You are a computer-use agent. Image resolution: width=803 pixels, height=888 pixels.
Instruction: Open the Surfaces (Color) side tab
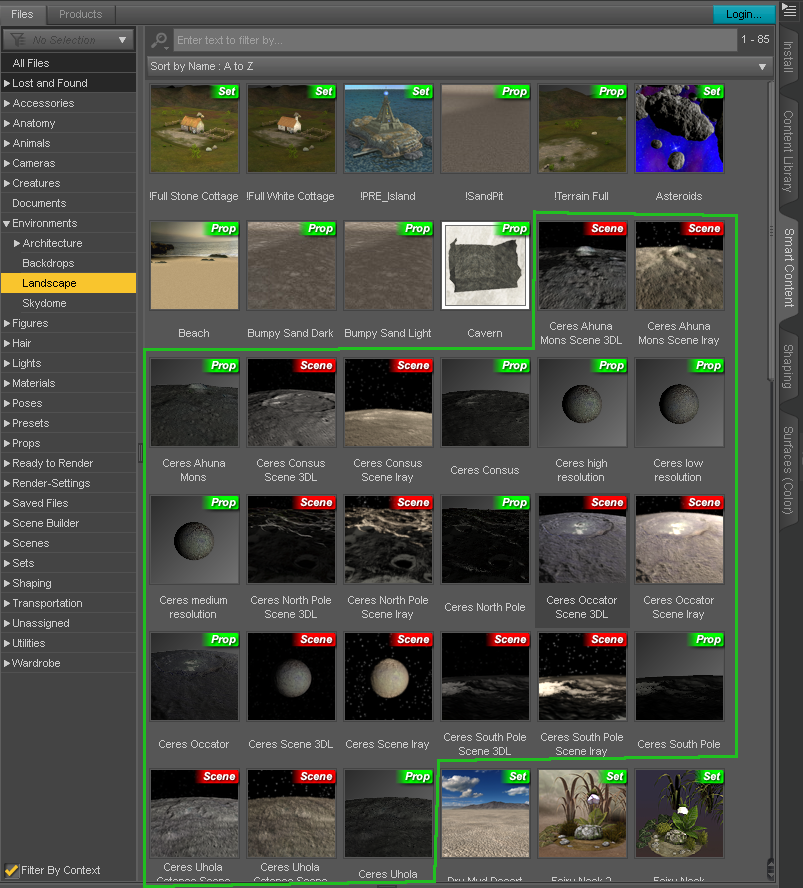pyautogui.click(x=788, y=470)
